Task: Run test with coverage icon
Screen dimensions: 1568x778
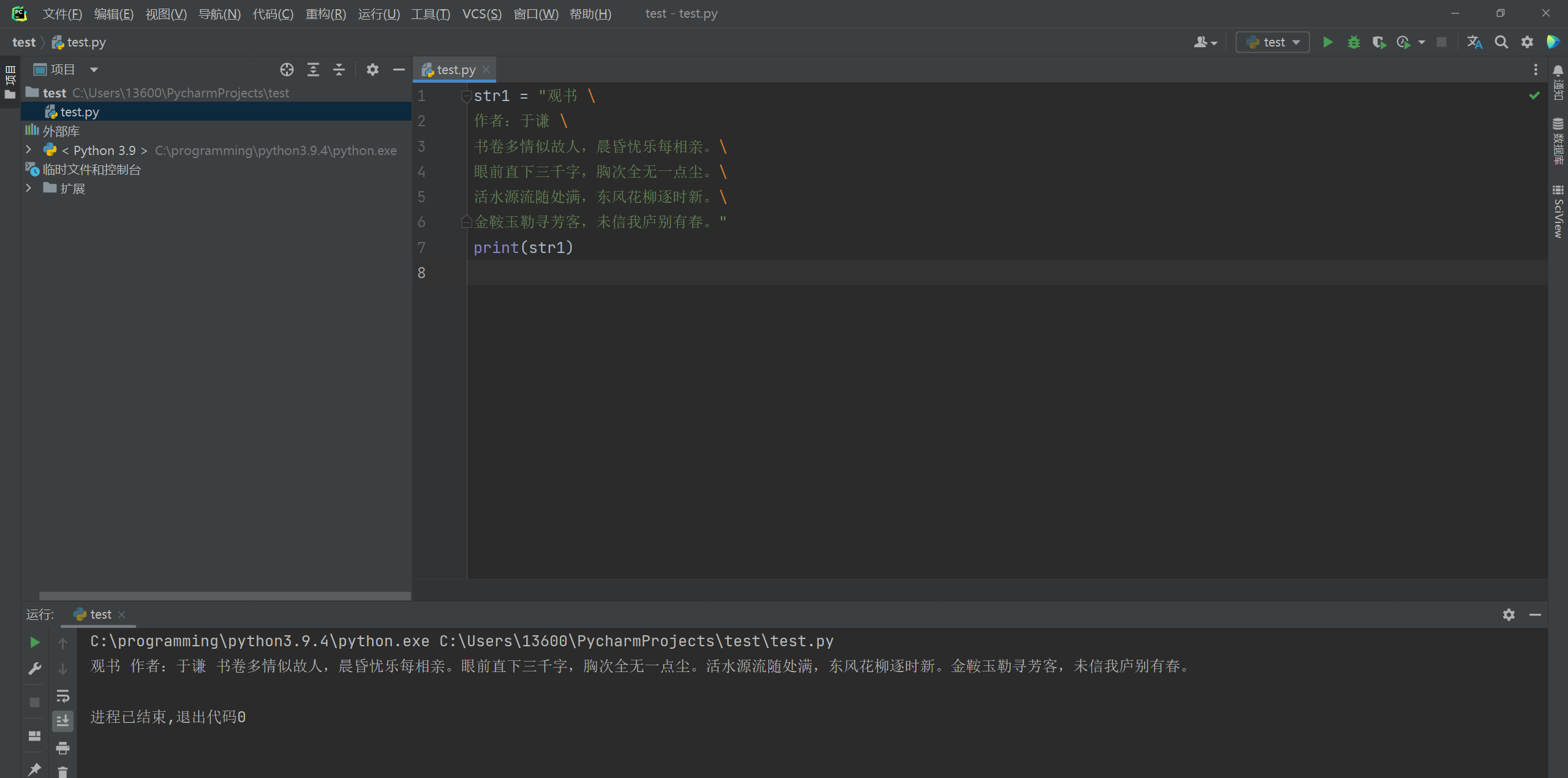Action: click(1379, 42)
